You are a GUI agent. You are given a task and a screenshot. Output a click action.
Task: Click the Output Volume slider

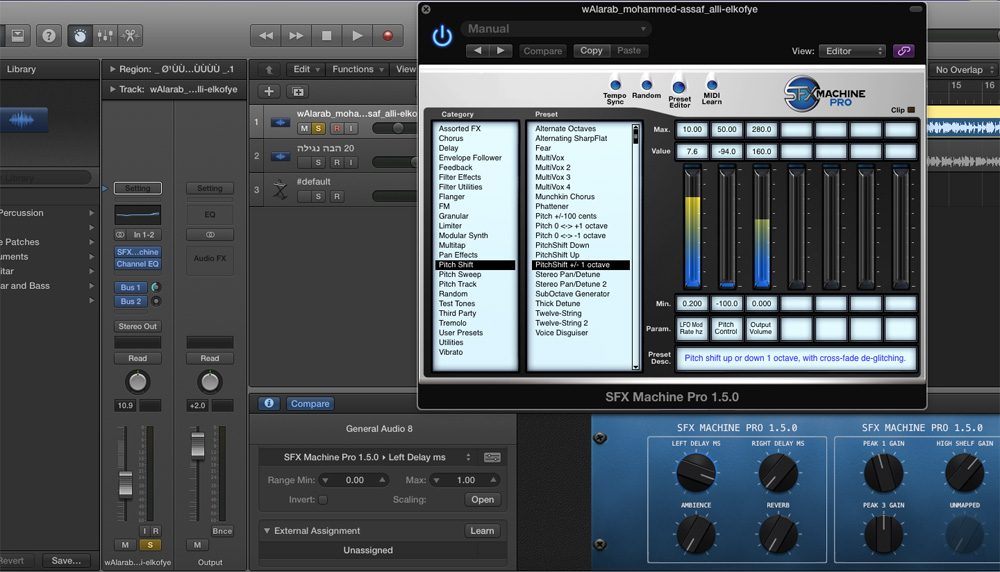click(x=761, y=226)
